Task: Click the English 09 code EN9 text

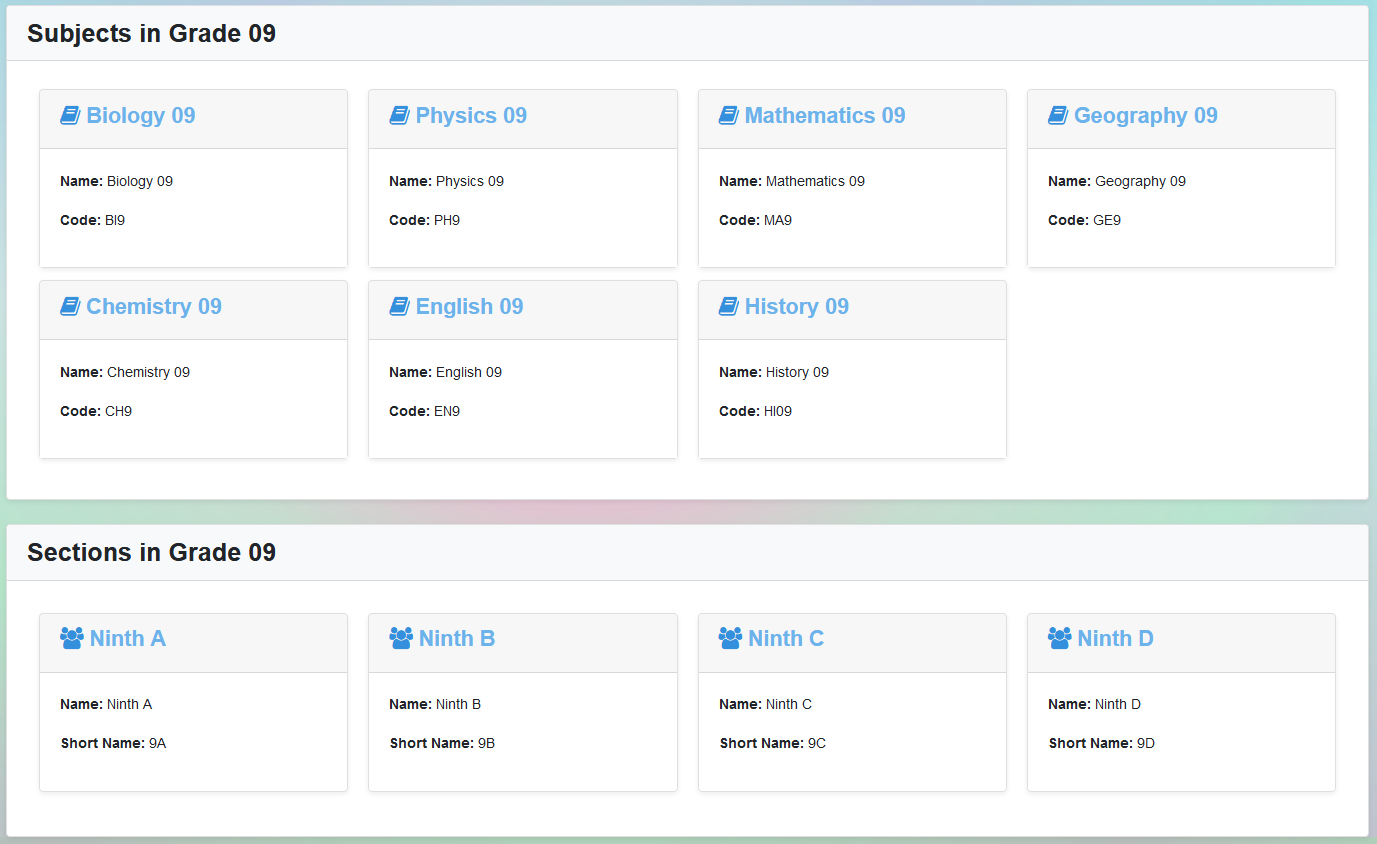Action: pyautogui.click(x=446, y=411)
